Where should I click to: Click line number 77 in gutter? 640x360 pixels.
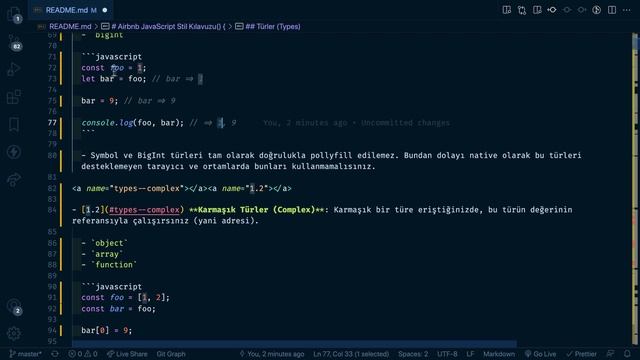point(52,122)
